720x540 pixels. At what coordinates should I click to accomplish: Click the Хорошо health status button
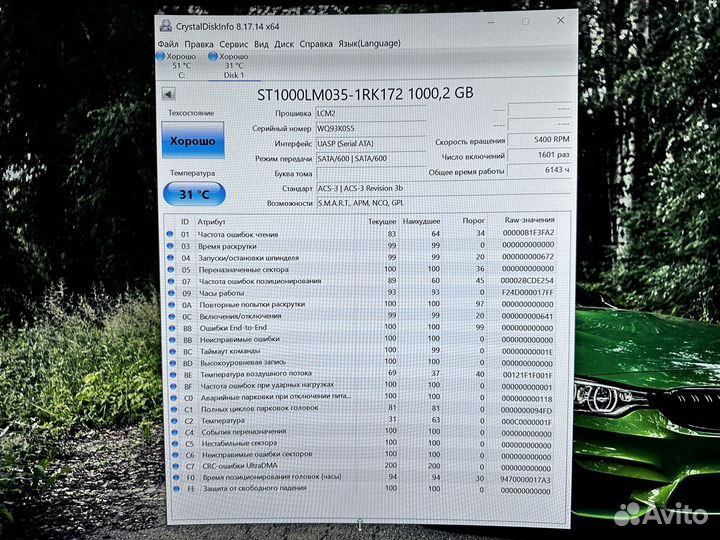pos(193,141)
